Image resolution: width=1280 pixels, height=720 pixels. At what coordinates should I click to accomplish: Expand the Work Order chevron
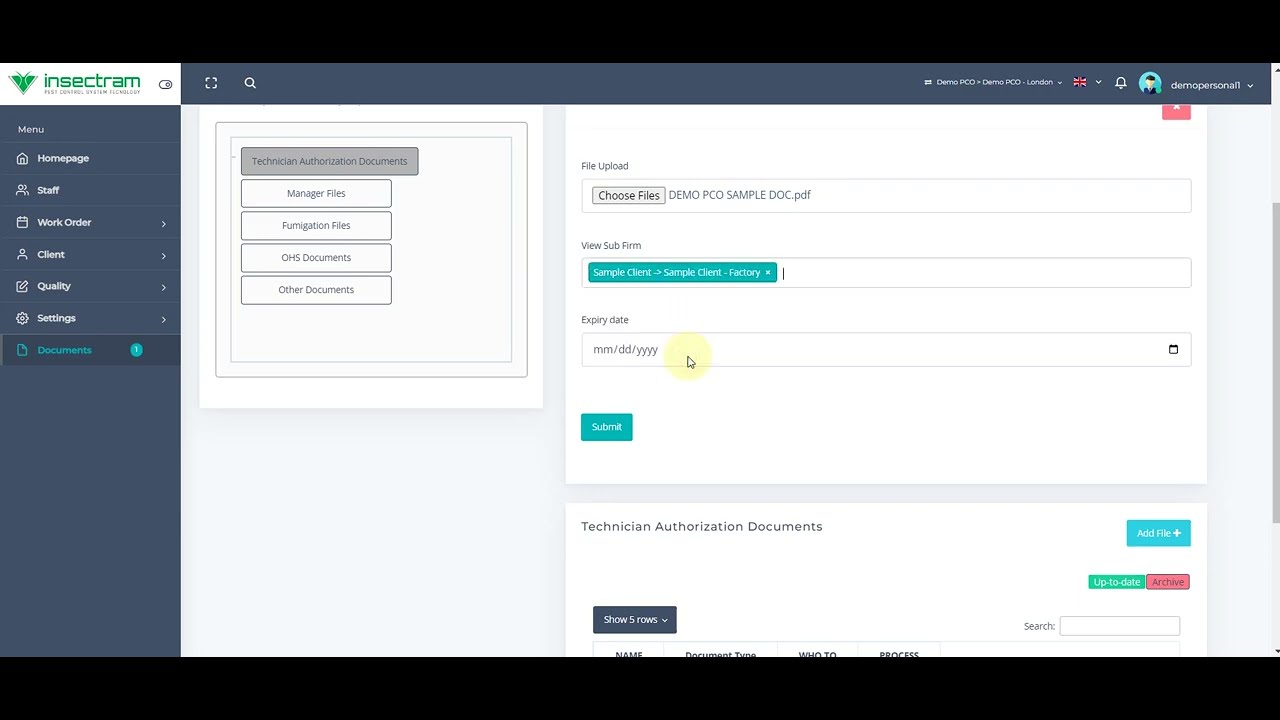163,223
